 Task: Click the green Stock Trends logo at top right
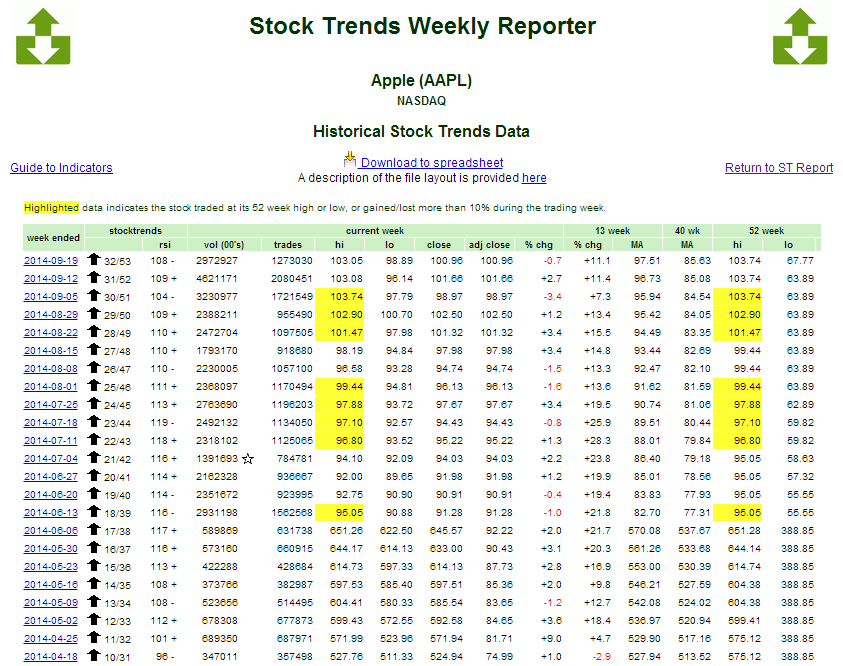pyautogui.click(x=800, y=37)
